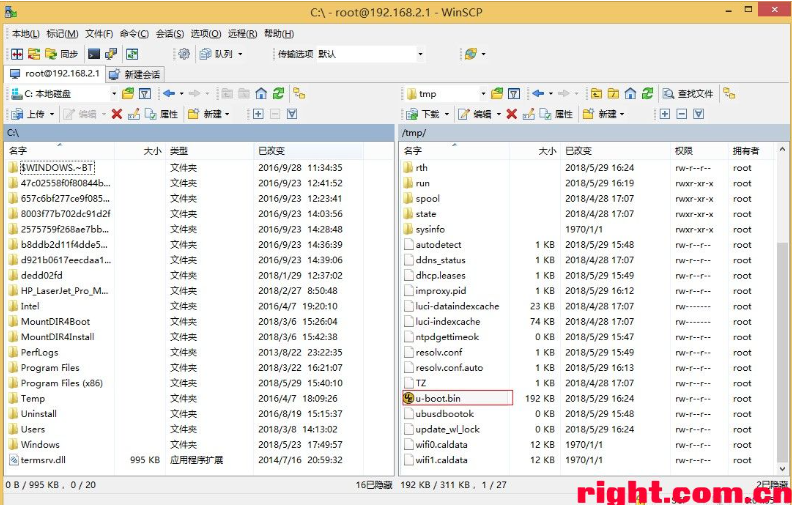This screenshot has height=505, width=792.
Task: Go to remote home directory icon
Action: point(630,93)
